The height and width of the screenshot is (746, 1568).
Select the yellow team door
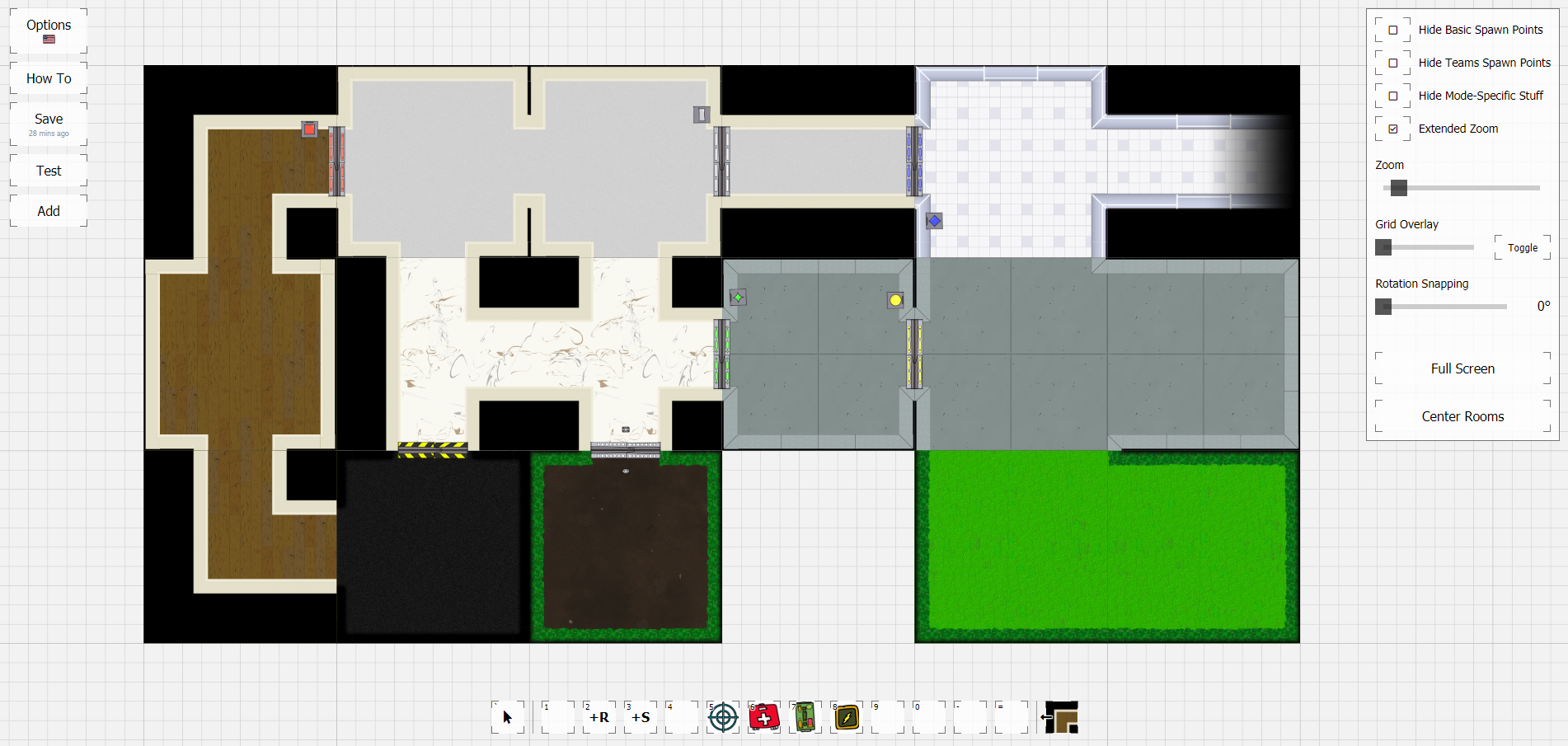point(914,354)
